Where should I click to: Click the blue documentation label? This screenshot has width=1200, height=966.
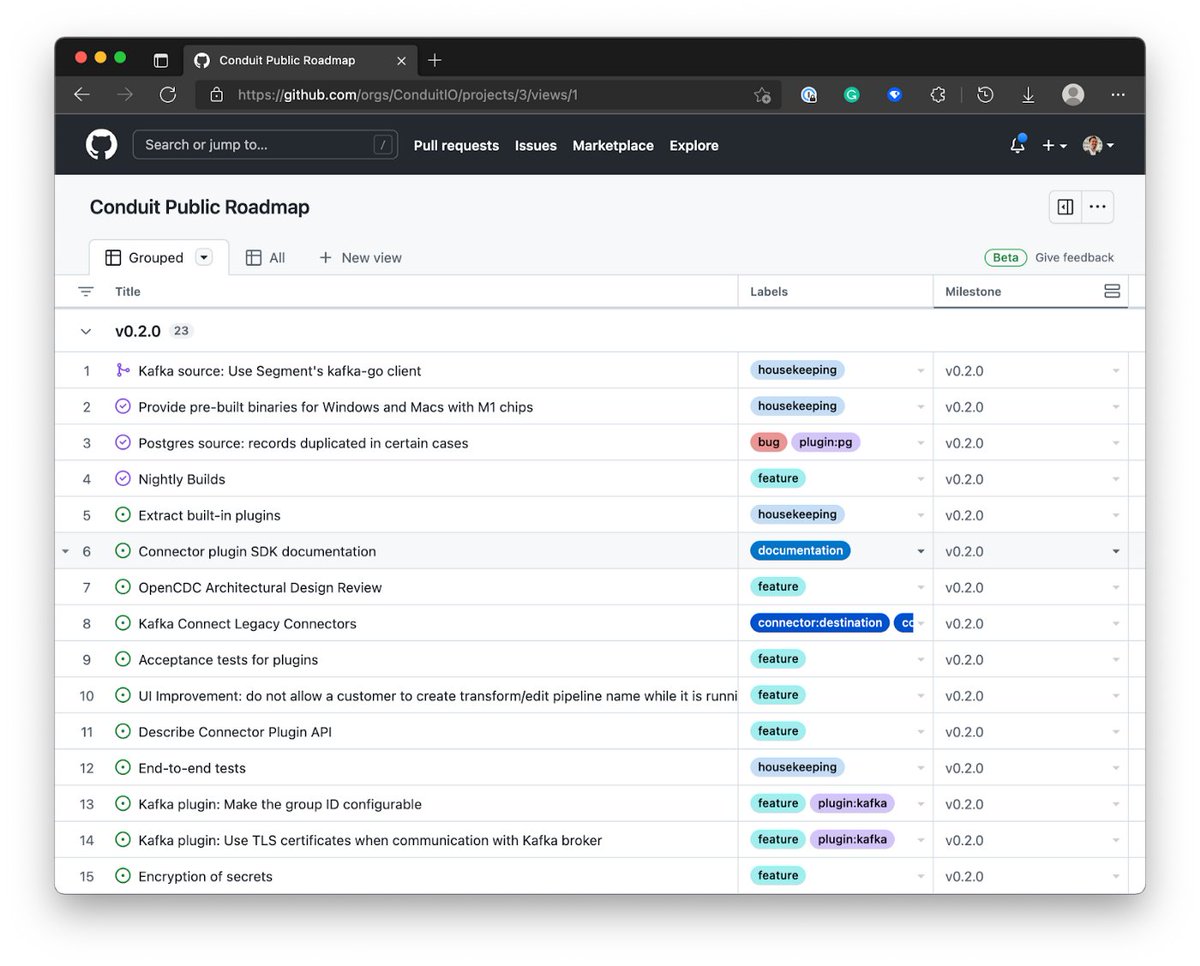(800, 550)
